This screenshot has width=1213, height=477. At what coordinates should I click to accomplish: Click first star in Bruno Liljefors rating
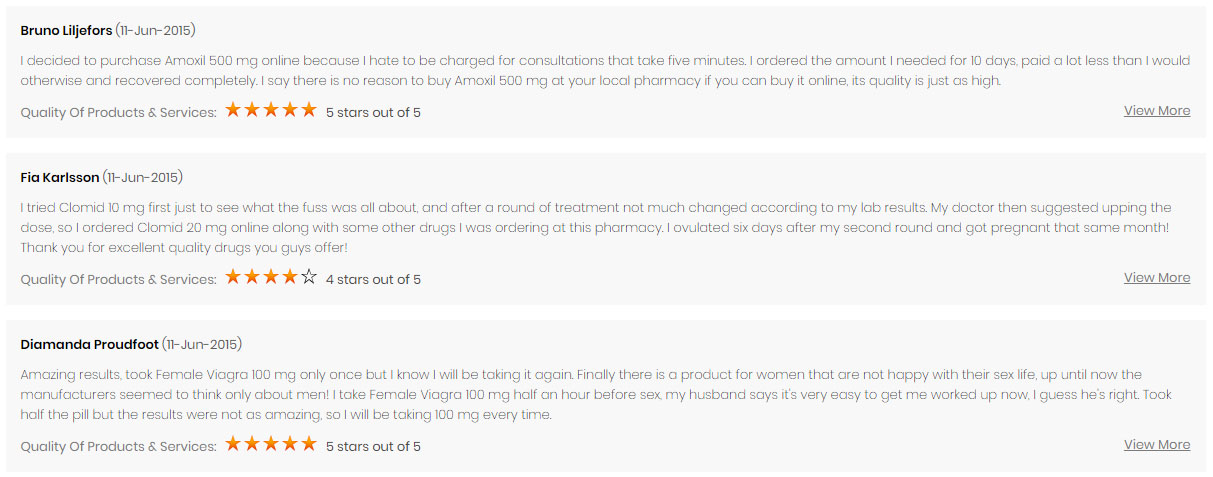pyautogui.click(x=233, y=110)
